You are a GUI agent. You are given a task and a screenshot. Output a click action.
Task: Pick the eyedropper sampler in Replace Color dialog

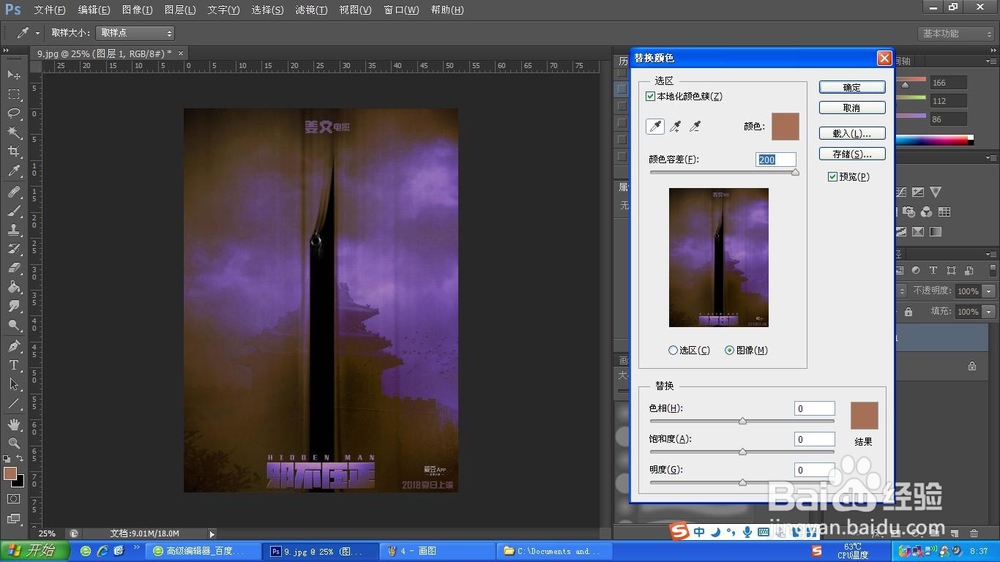coord(655,126)
